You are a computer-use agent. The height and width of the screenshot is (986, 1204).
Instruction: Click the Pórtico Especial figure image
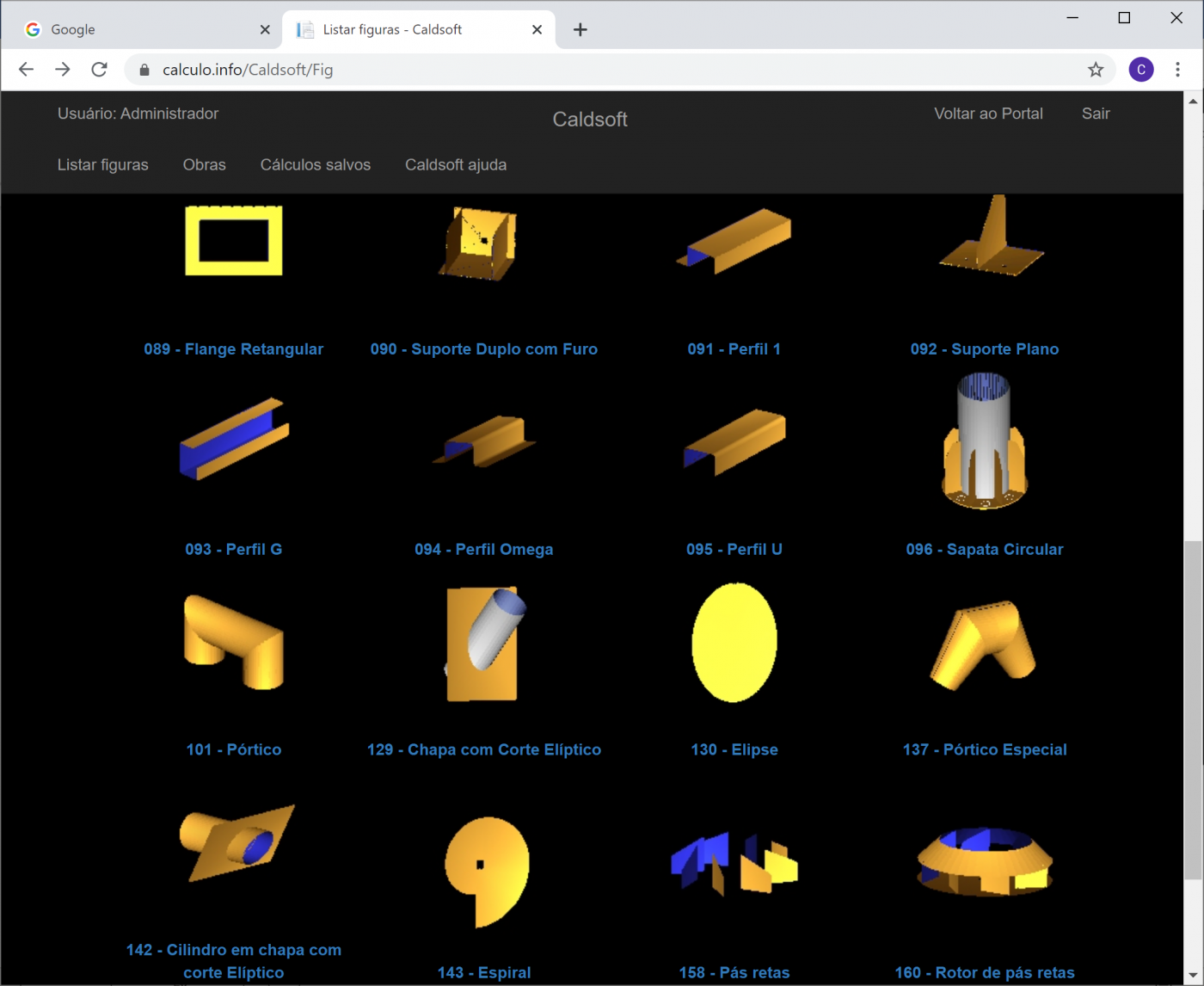coord(984,644)
